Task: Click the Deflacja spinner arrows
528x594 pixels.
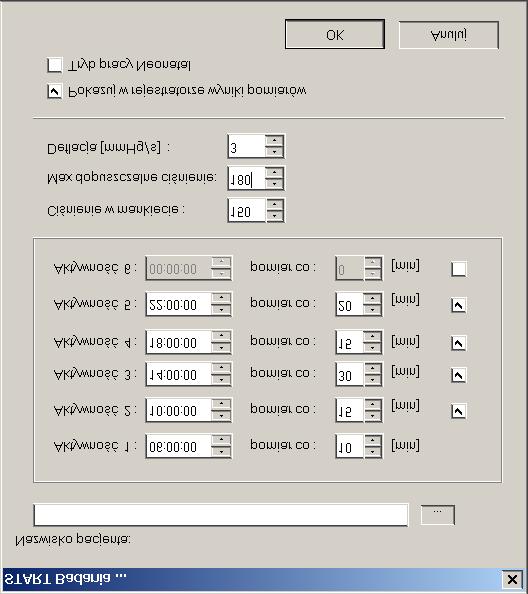Action: 274,146
